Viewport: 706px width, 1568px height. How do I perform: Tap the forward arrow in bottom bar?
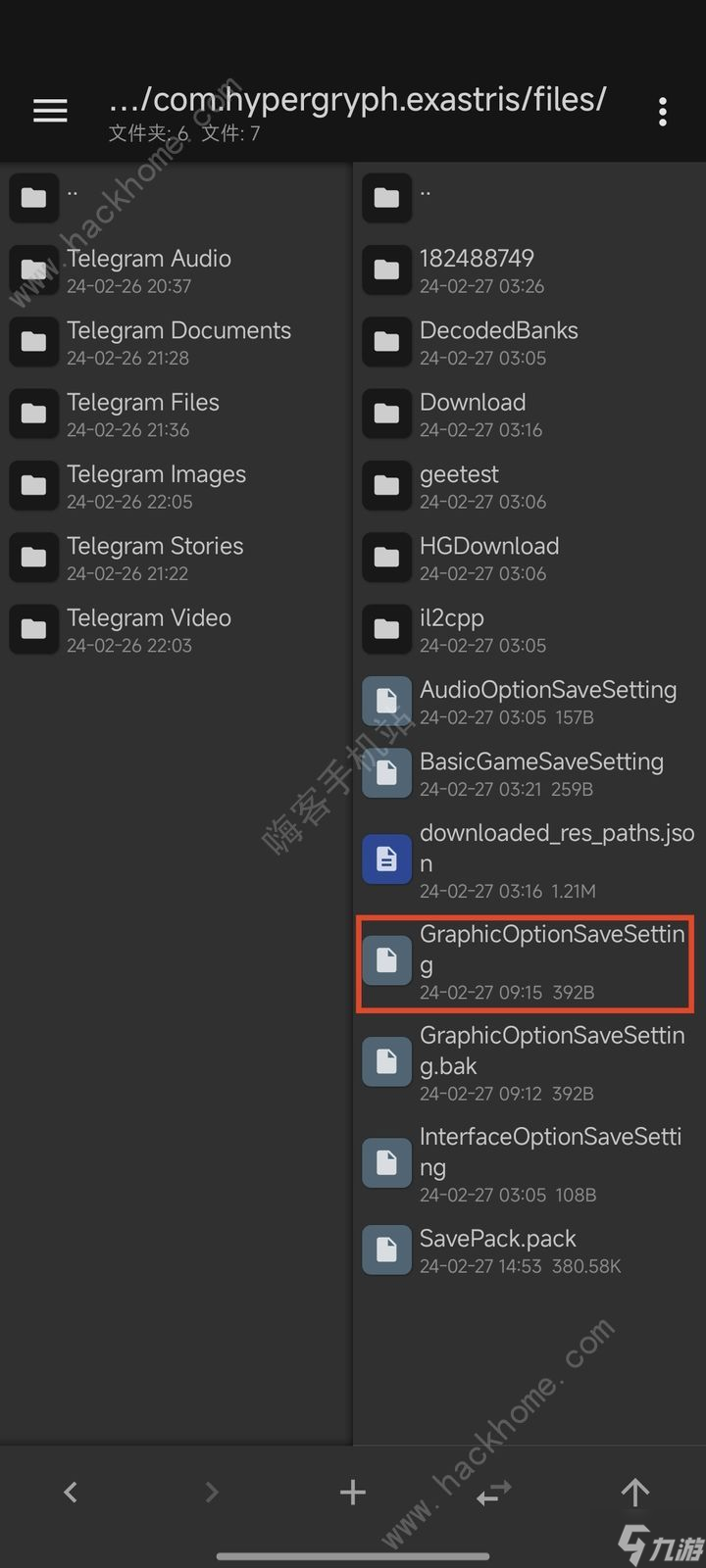pos(212,1493)
